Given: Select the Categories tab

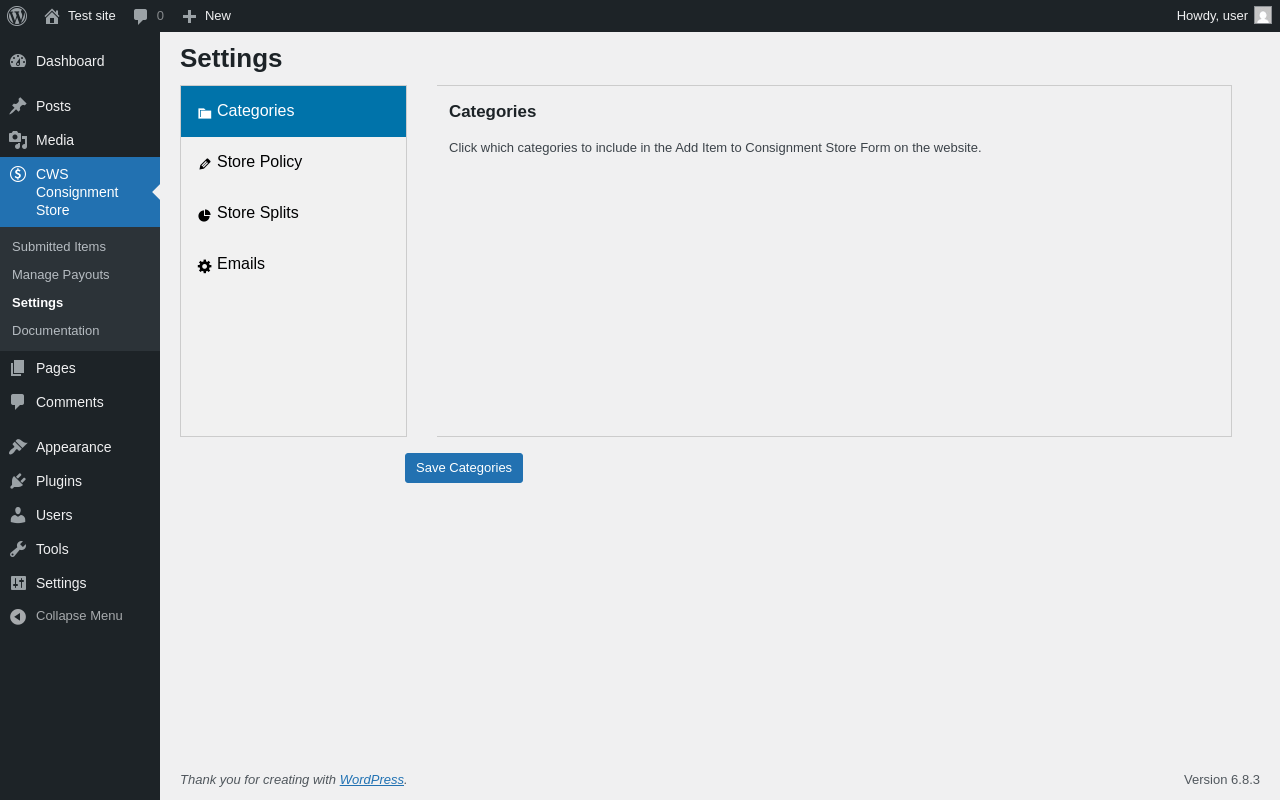Looking at the screenshot, I should pyautogui.click(x=293, y=111).
